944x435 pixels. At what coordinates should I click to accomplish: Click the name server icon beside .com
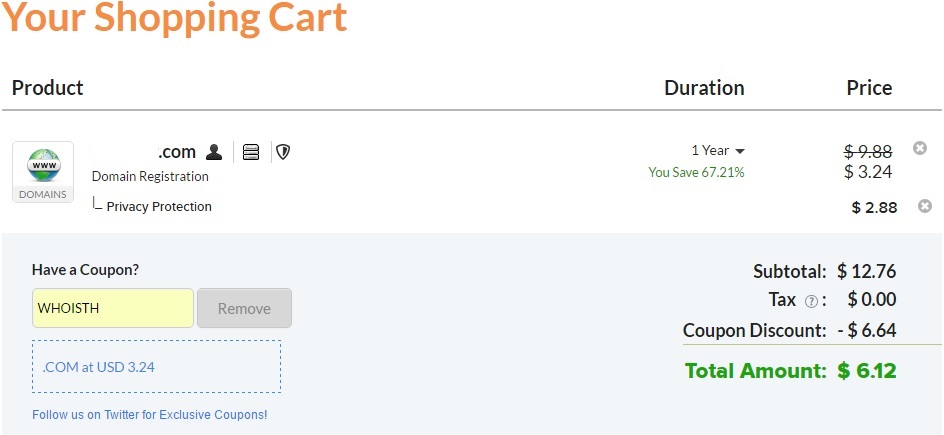pos(251,152)
